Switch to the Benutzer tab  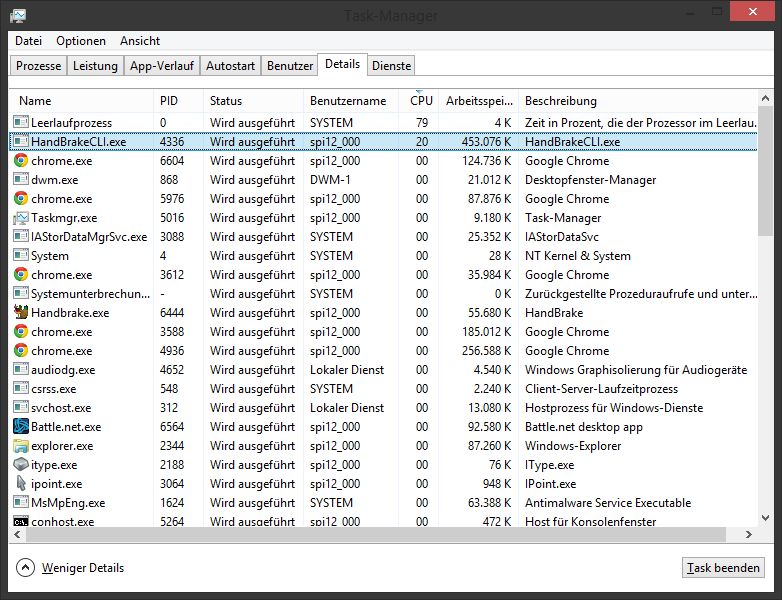290,65
